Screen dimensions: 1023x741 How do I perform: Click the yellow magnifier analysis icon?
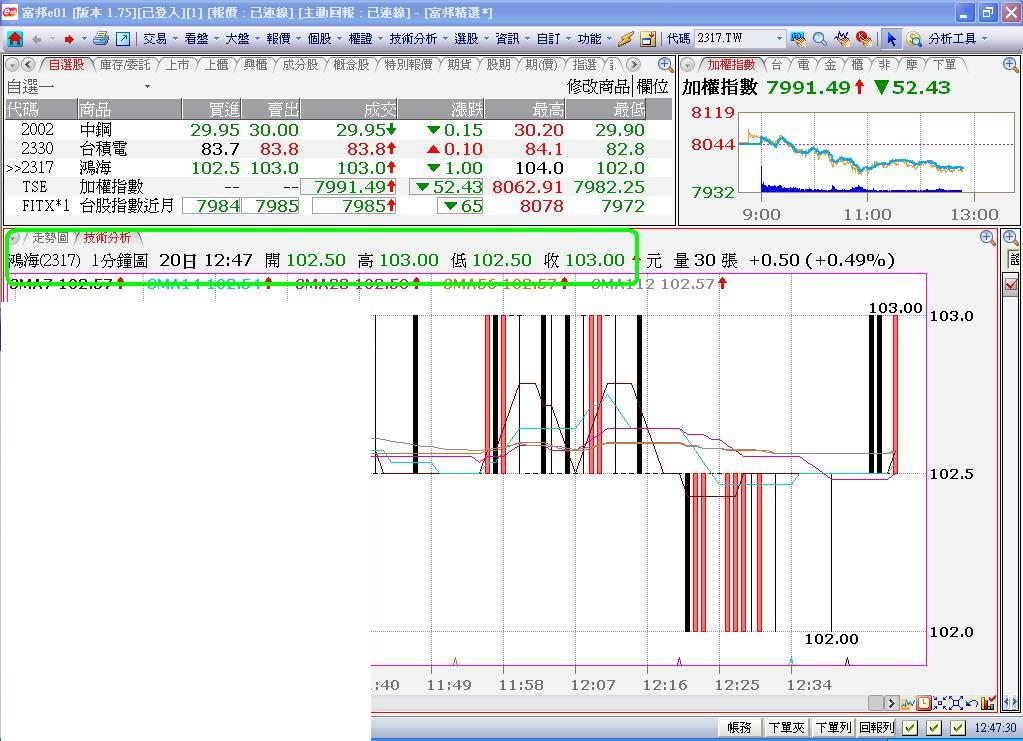914,39
